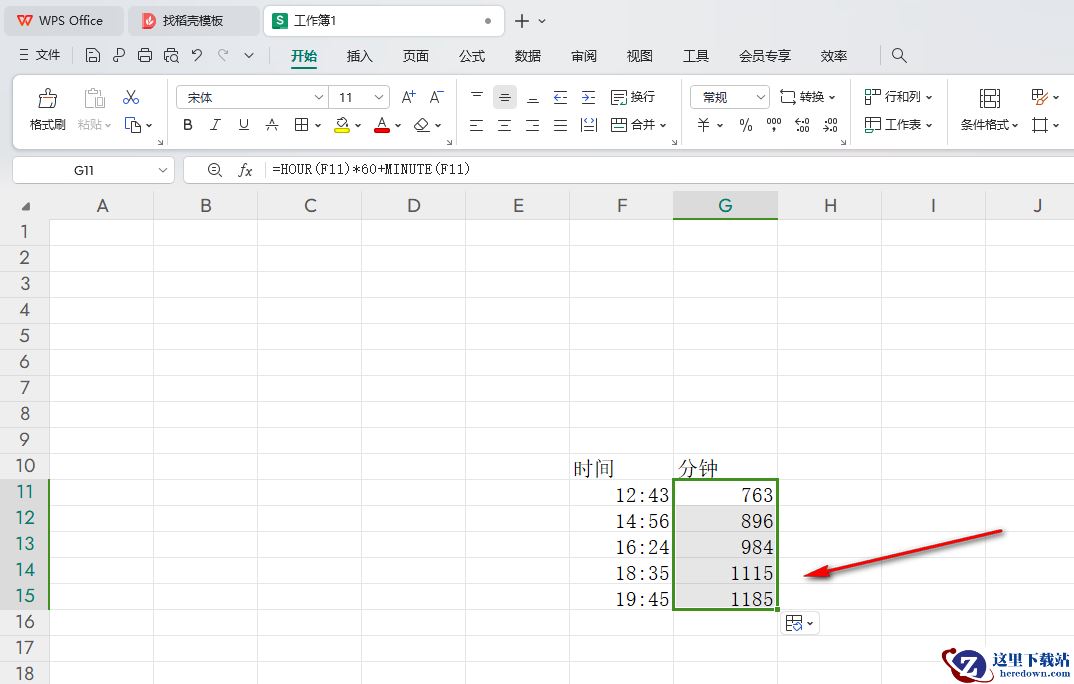The height and width of the screenshot is (684, 1074).
Task: Center text horizontally
Action: 505,125
